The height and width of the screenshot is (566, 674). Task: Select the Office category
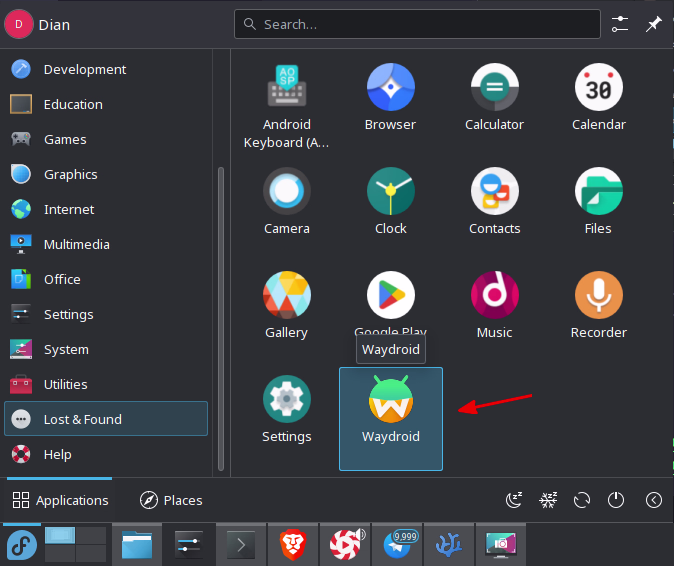point(106,279)
